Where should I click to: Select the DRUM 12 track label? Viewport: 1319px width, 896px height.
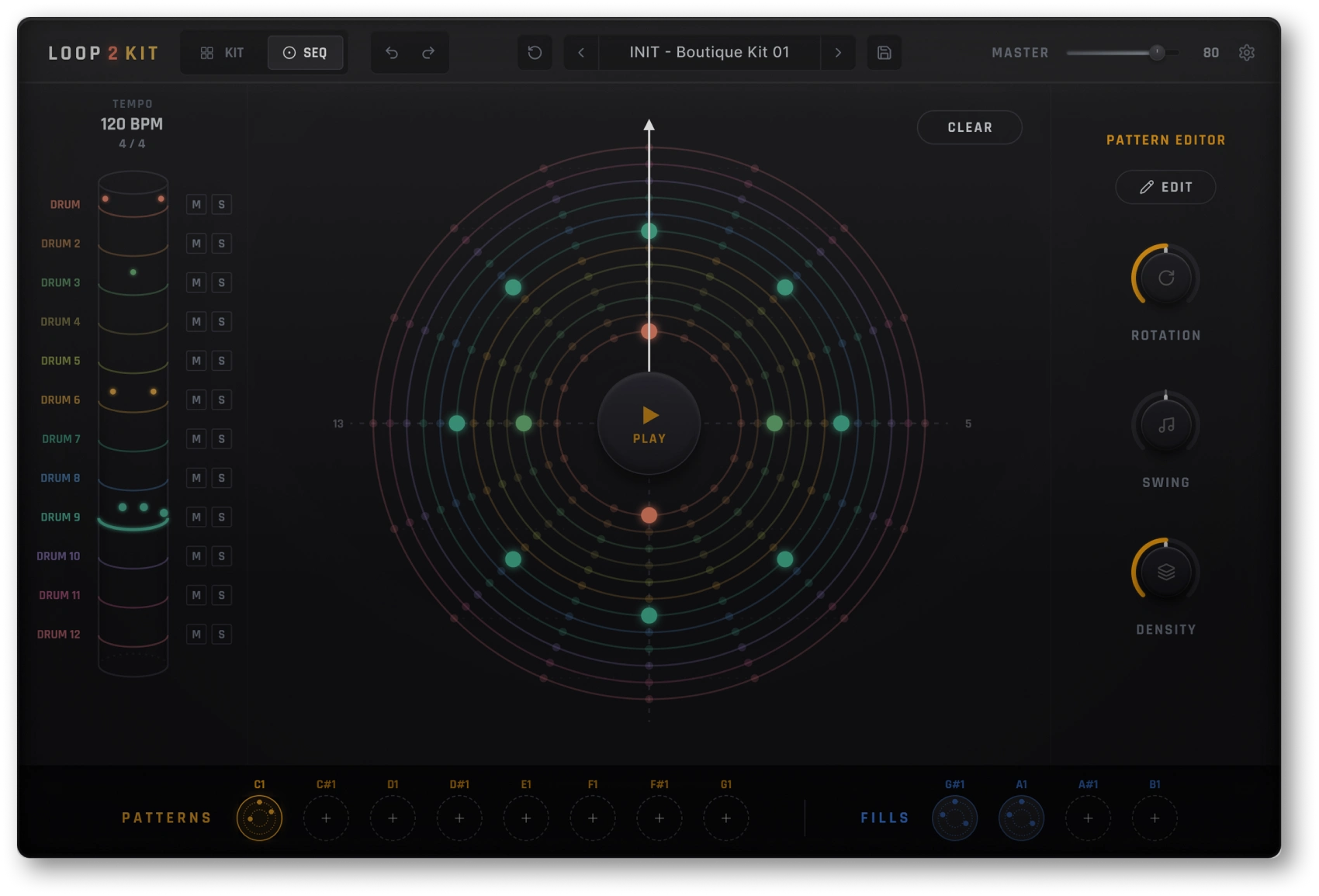click(x=59, y=635)
